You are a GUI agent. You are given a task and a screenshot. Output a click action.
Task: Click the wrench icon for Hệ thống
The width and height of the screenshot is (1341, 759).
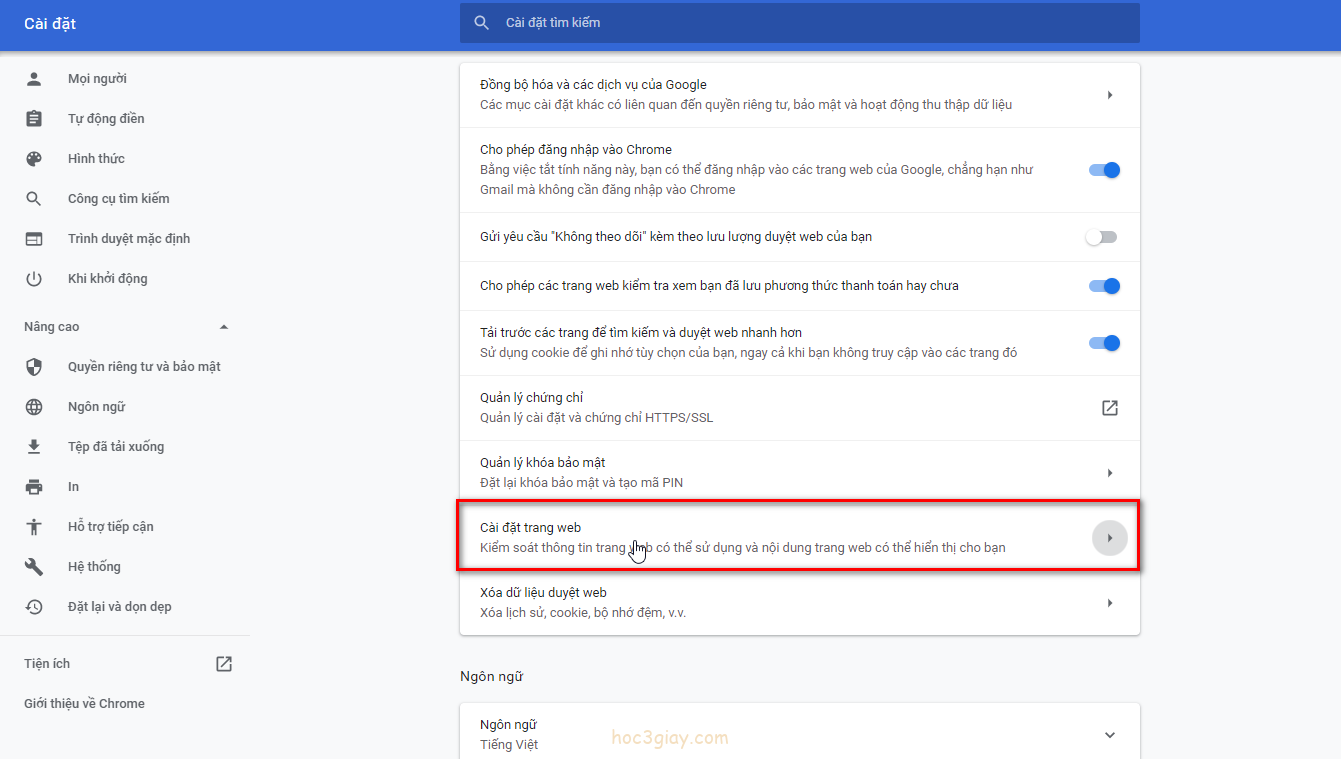point(34,567)
